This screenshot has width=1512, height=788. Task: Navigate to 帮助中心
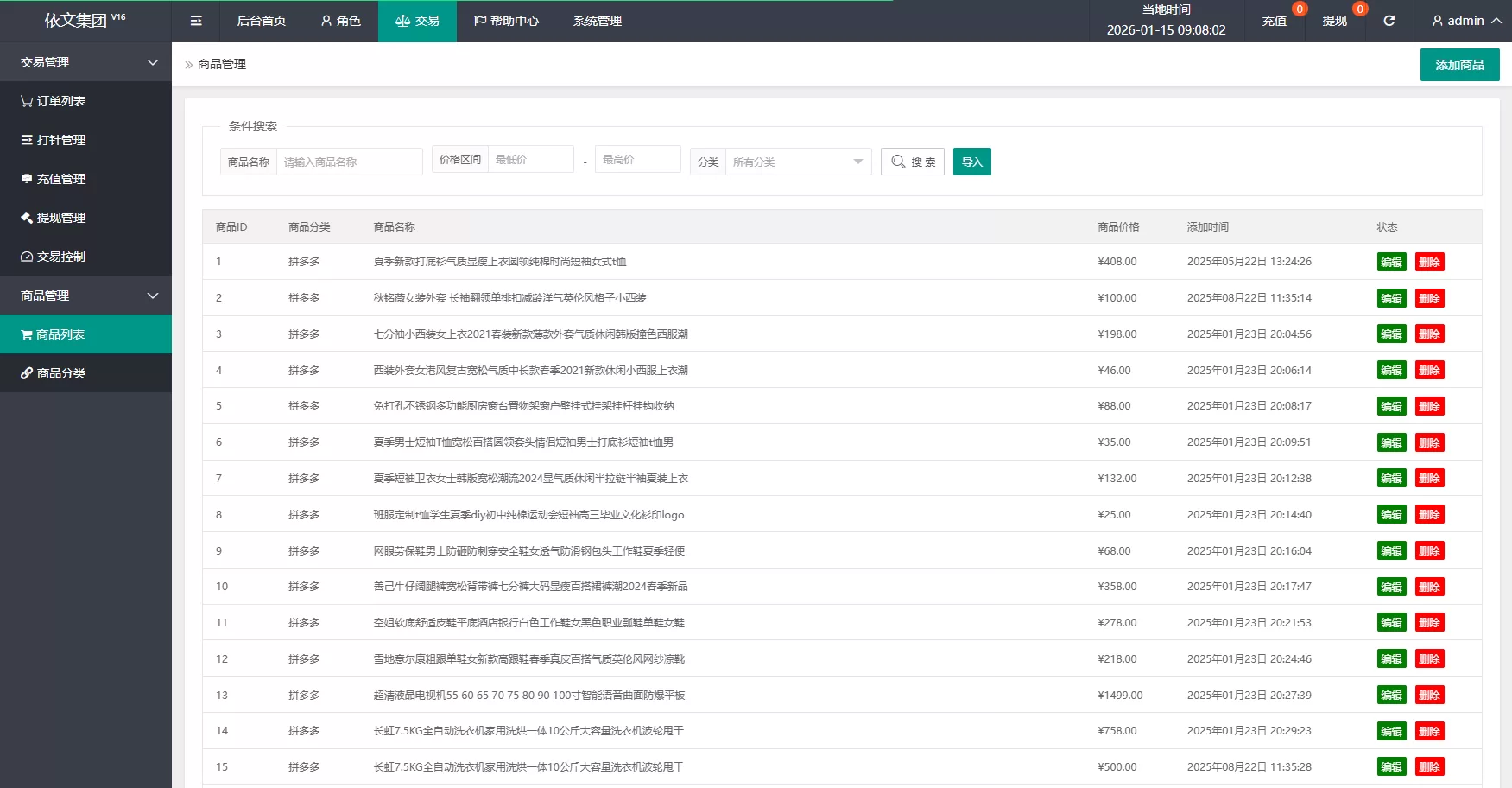506,21
